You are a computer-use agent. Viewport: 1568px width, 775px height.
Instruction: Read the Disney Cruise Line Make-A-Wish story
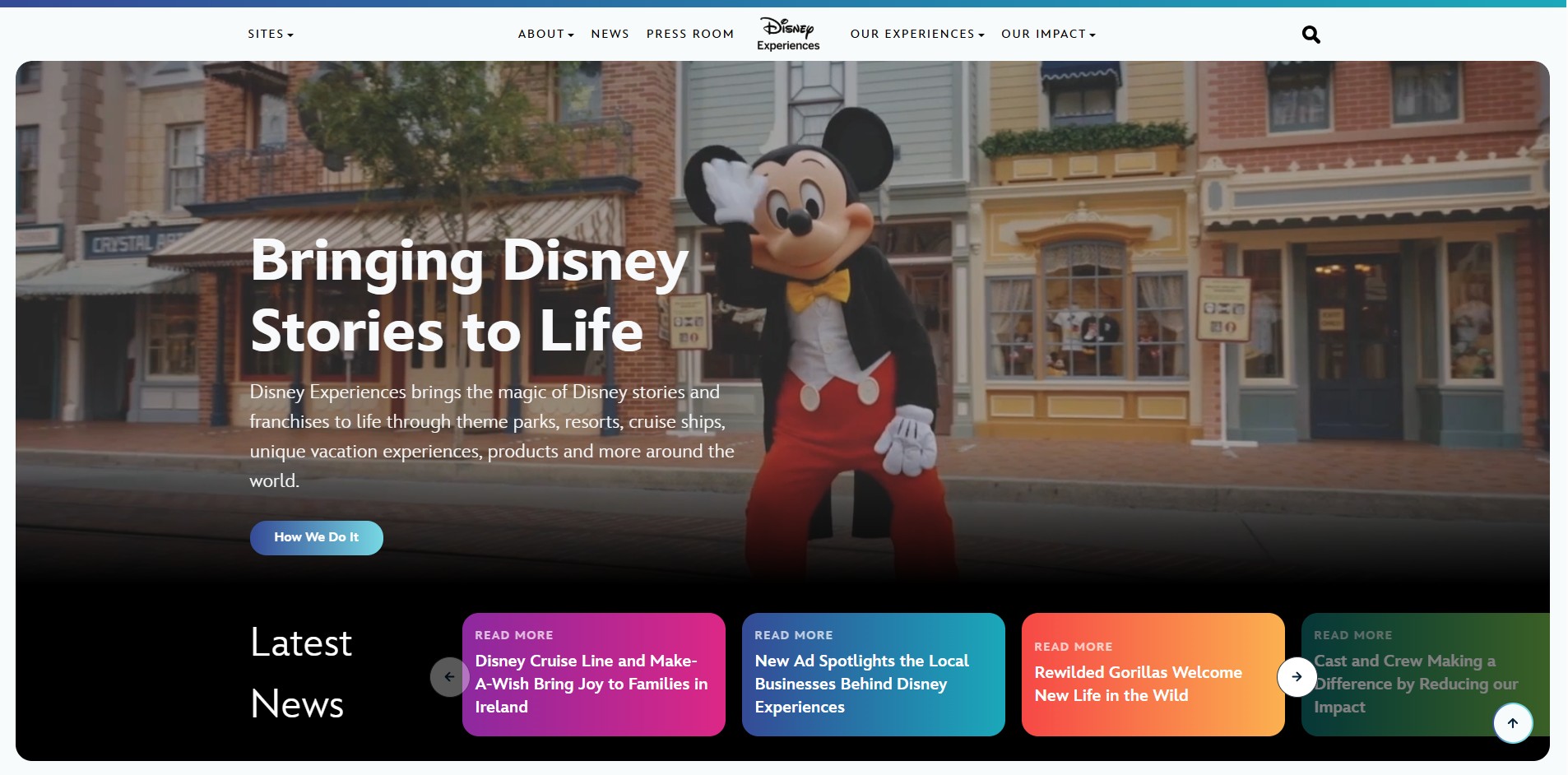594,675
